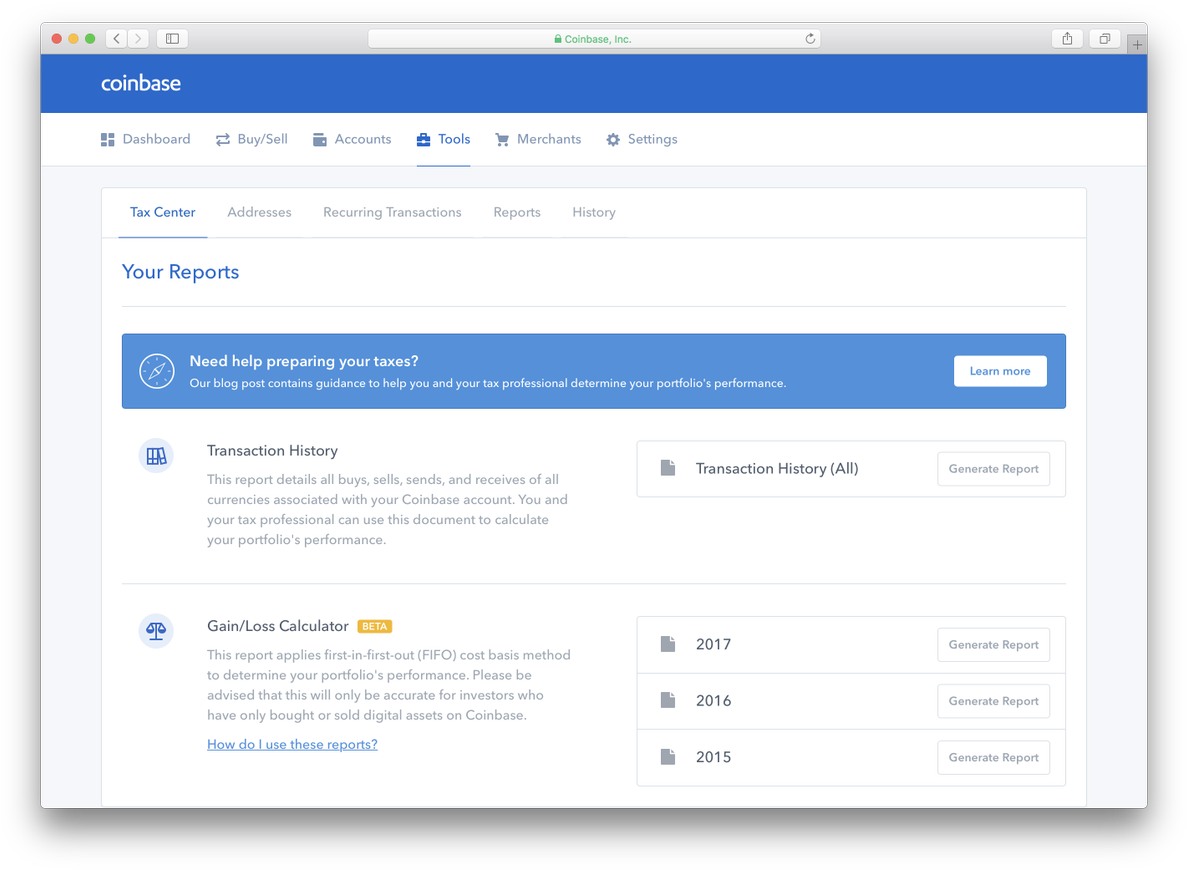Screen dimensions: 1187x870
Task: Open Accounts via the wallet icon
Action: pyautogui.click(x=320, y=139)
